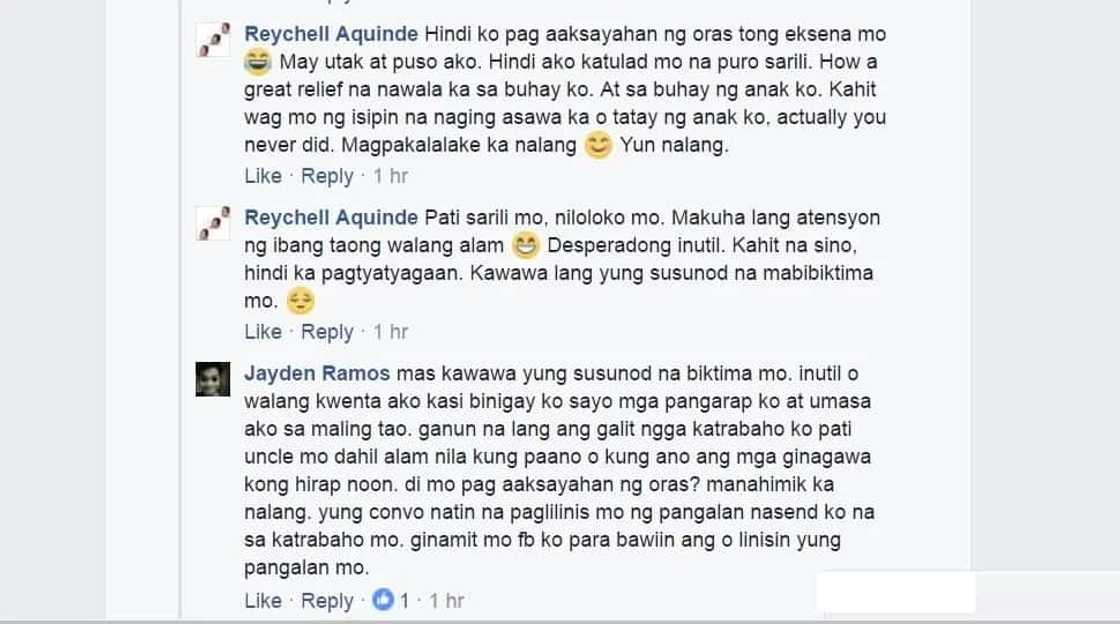Click the blue thumbs-up reaction icon

(384, 600)
